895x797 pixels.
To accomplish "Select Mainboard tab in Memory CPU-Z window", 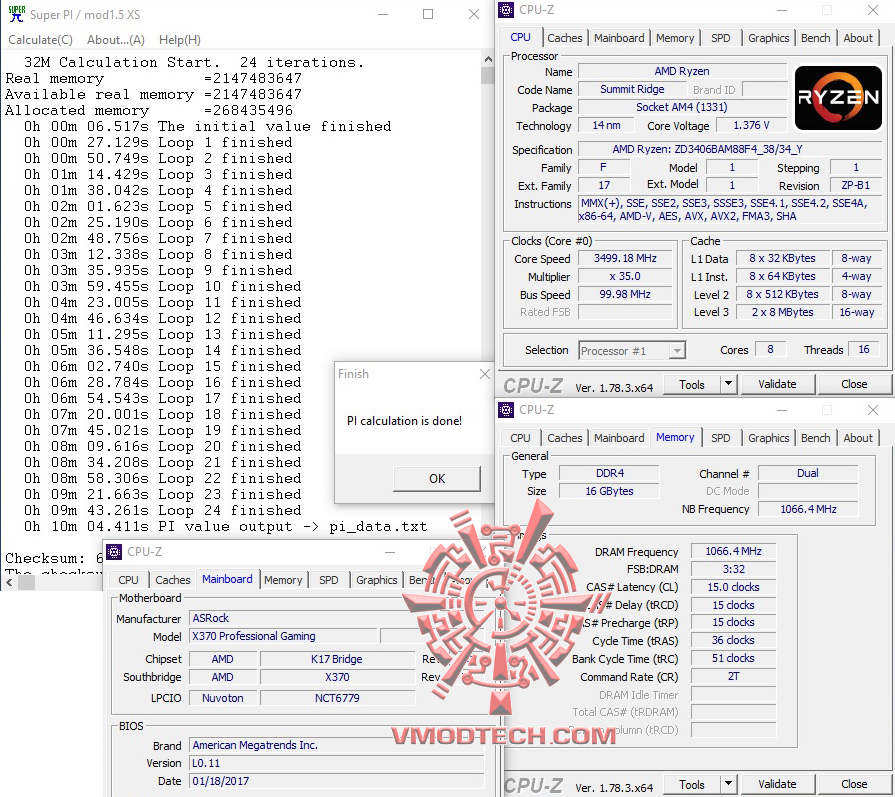I will 619,438.
